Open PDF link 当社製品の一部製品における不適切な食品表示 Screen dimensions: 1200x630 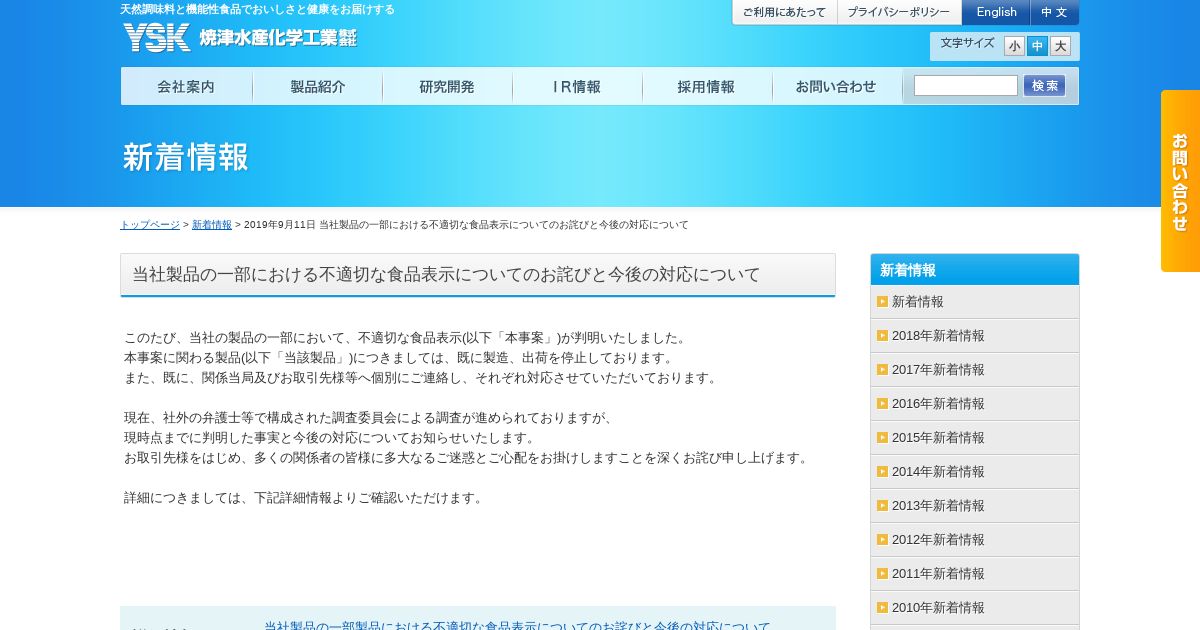point(517,625)
